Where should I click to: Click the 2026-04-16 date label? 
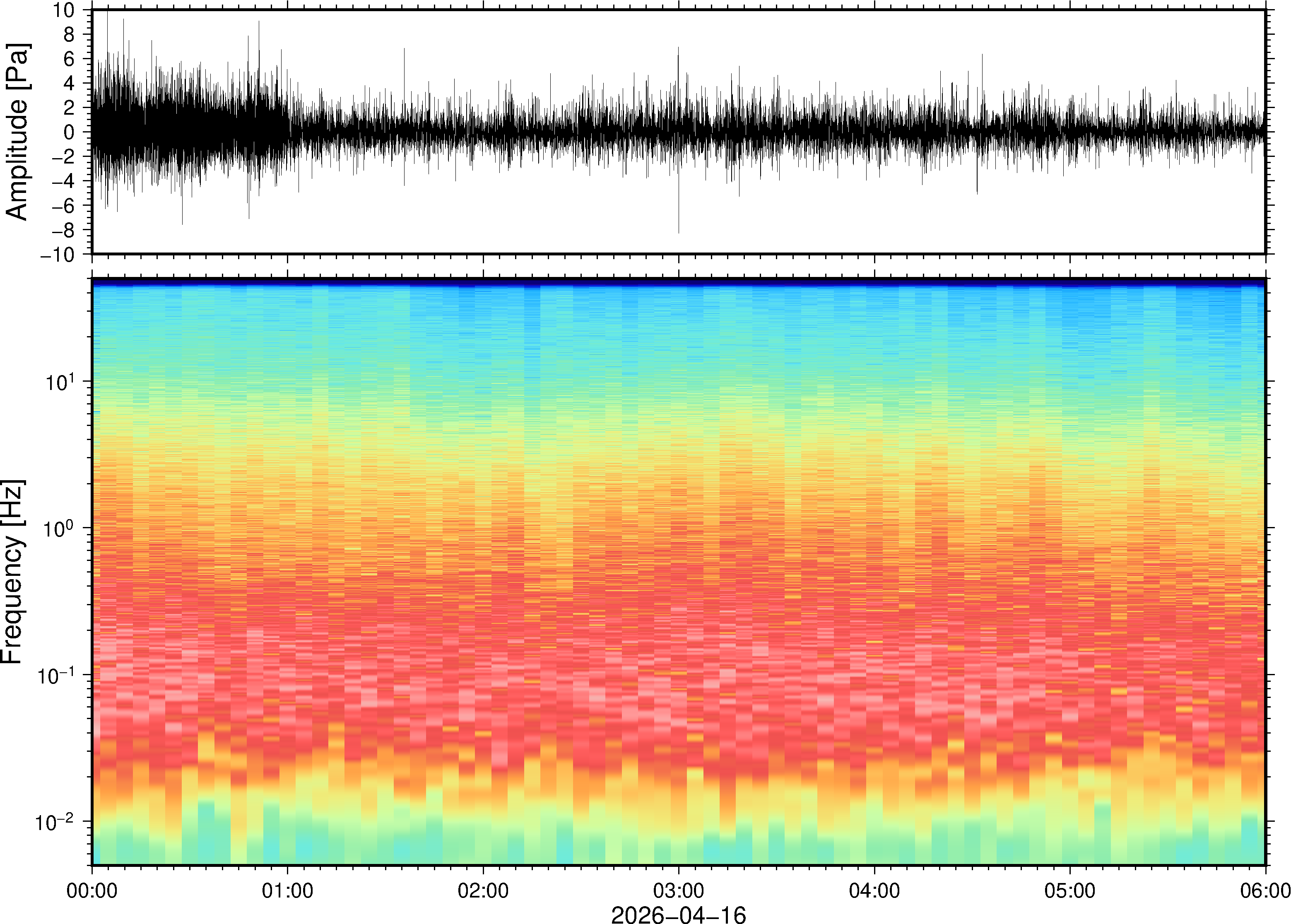(x=678, y=914)
